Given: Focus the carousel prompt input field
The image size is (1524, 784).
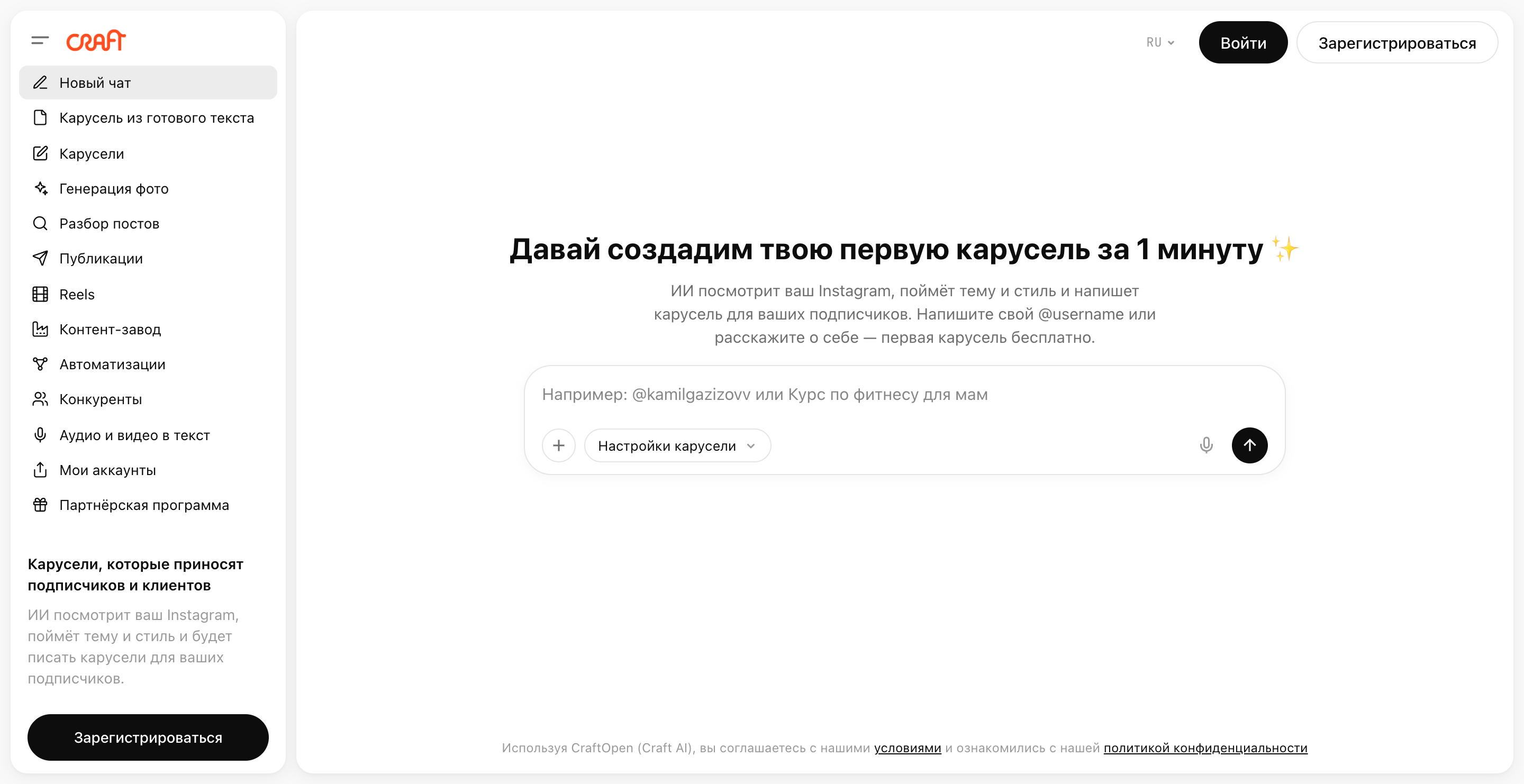Looking at the screenshot, I should [x=904, y=394].
